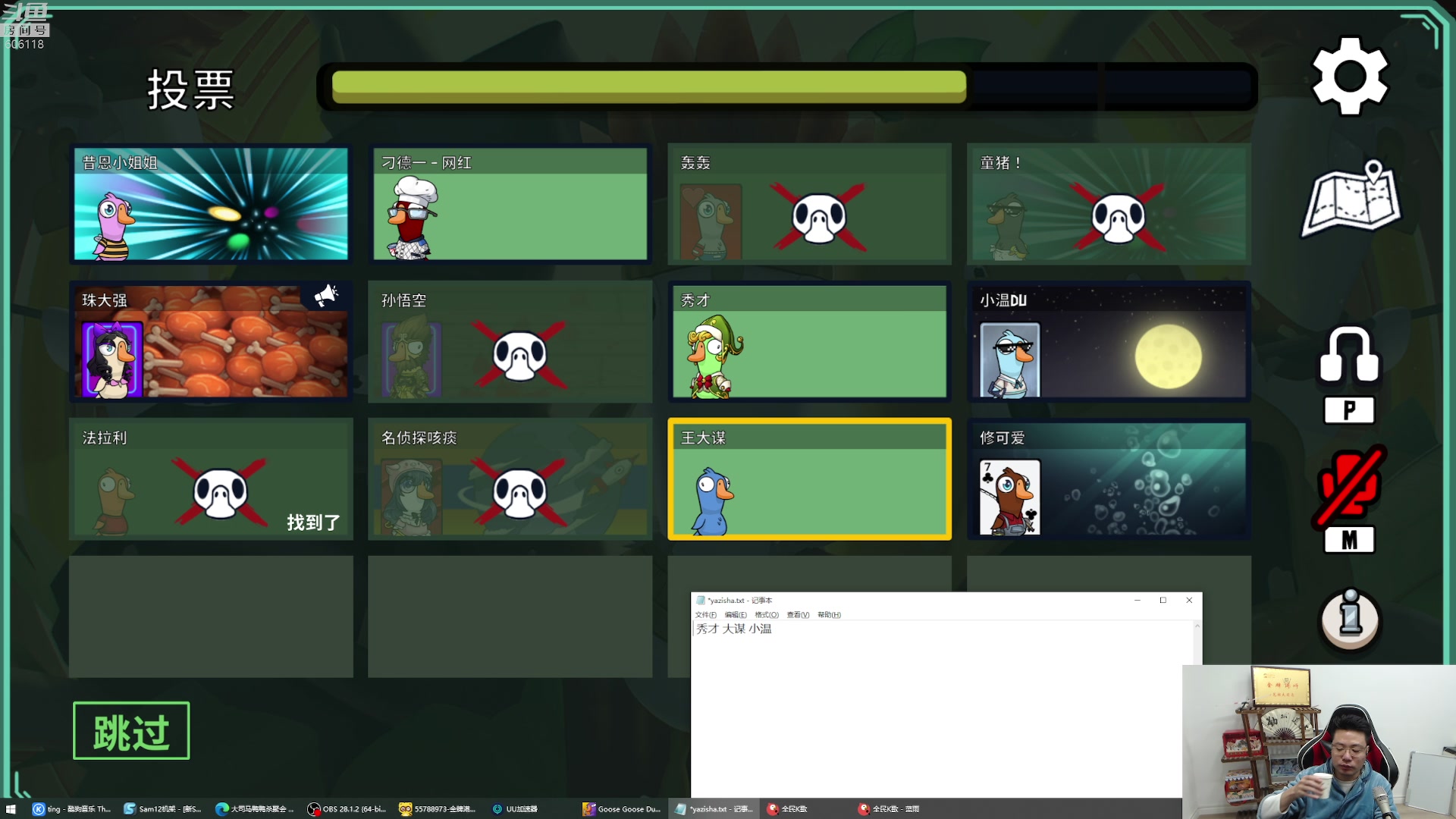Screen dimensions: 1456x819
Task: Maximize the yazisha.txt Notepad window
Action: point(1163,600)
